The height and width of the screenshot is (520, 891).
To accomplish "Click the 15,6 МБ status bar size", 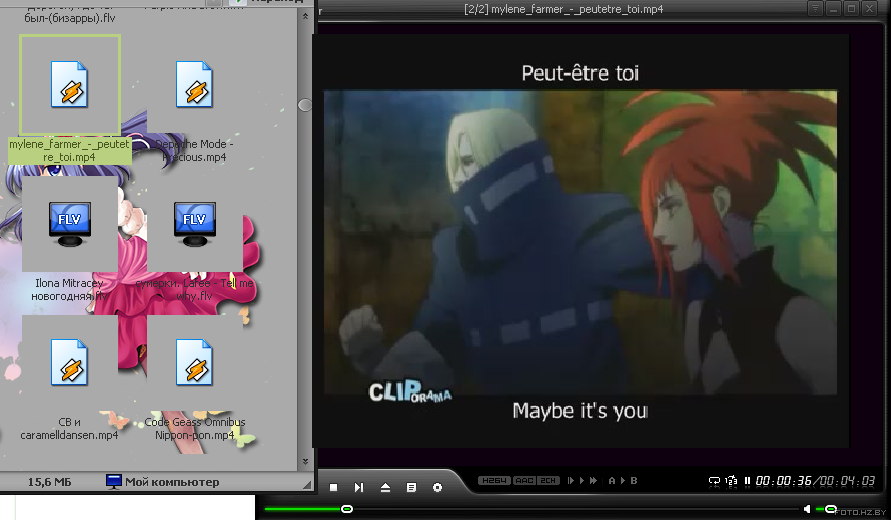I will [49, 482].
